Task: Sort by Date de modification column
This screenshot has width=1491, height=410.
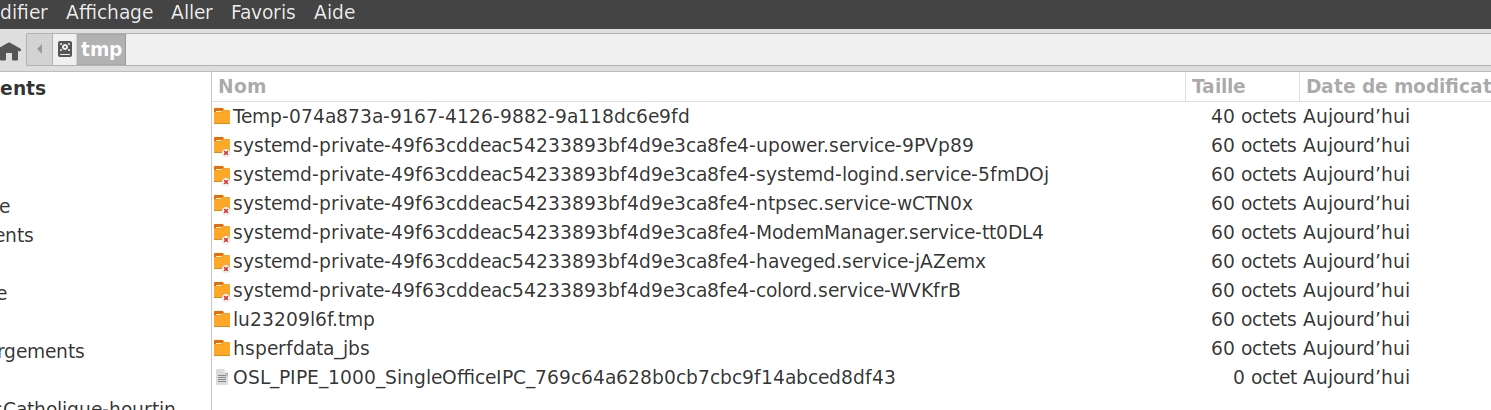Action: 1397,87
